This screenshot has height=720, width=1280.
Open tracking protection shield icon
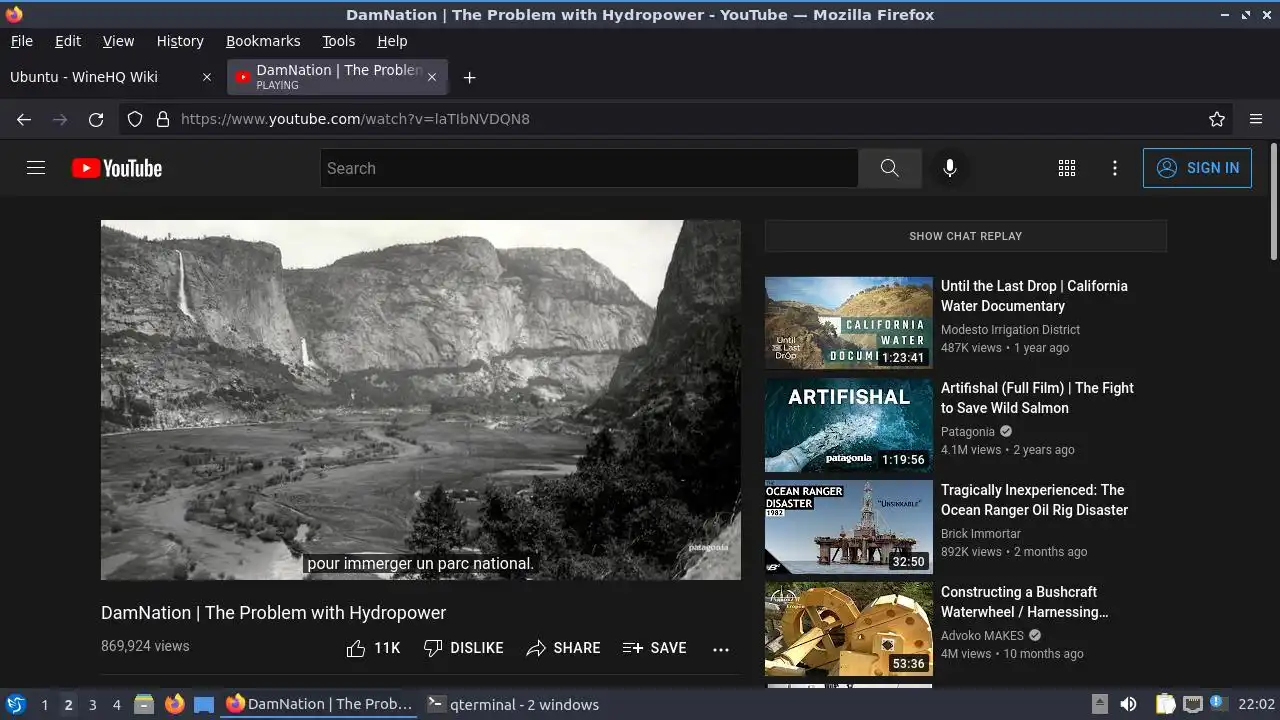coord(135,119)
